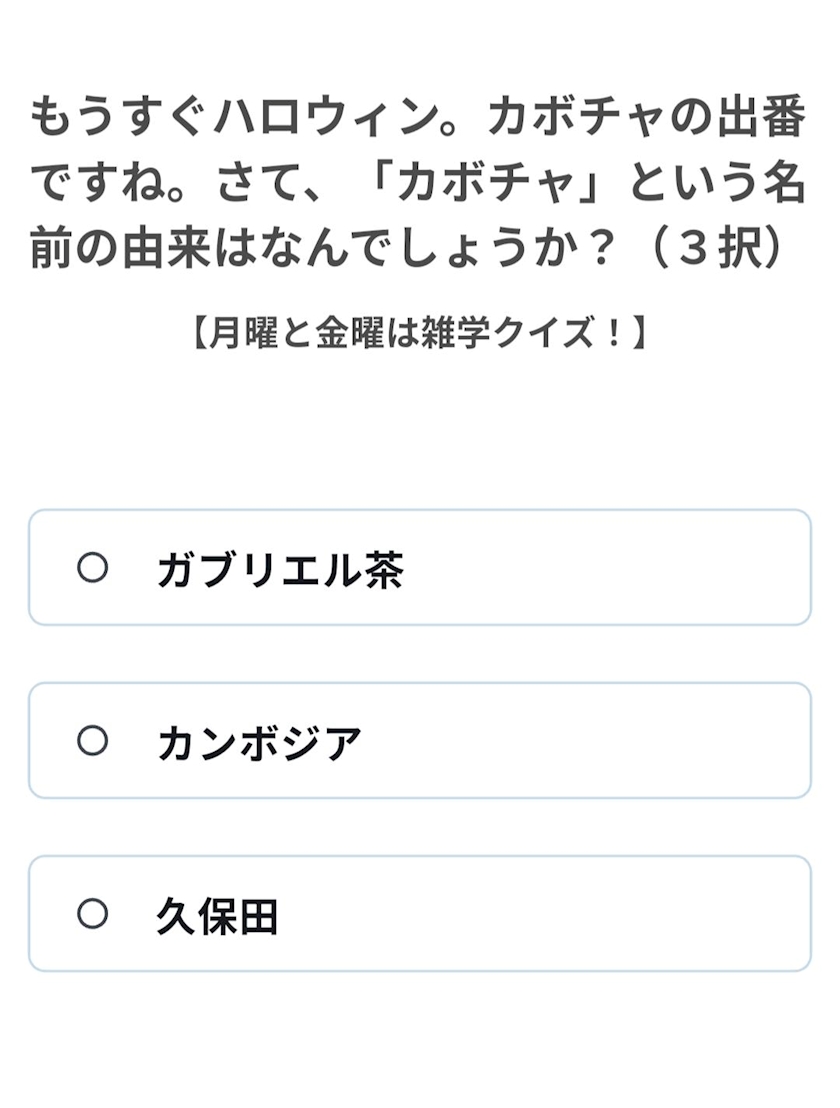
Task: Select the 久保田 radio button circle
Action: (92, 914)
